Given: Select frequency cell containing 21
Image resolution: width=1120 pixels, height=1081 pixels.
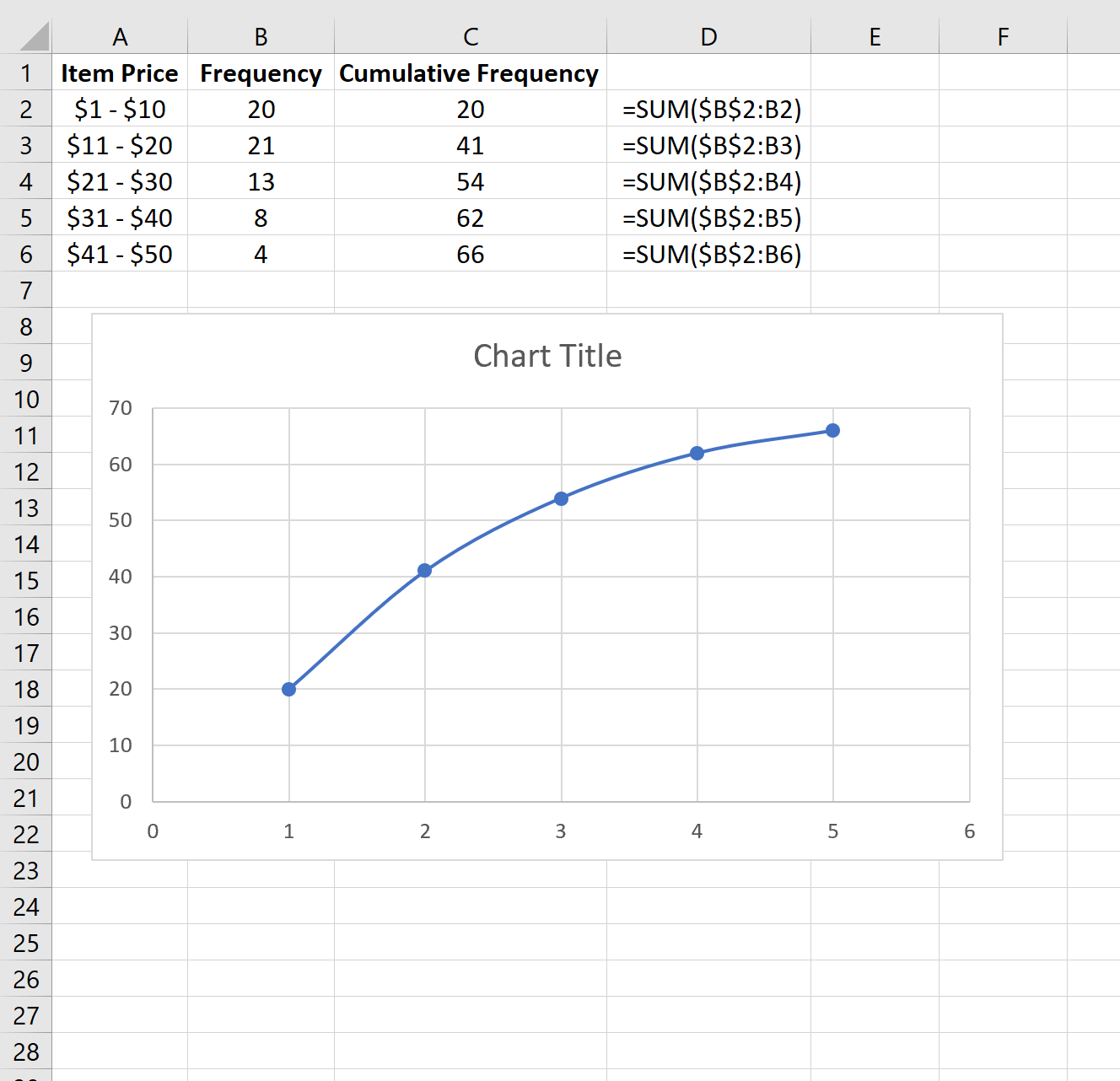Looking at the screenshot, I should coord(261,145).
